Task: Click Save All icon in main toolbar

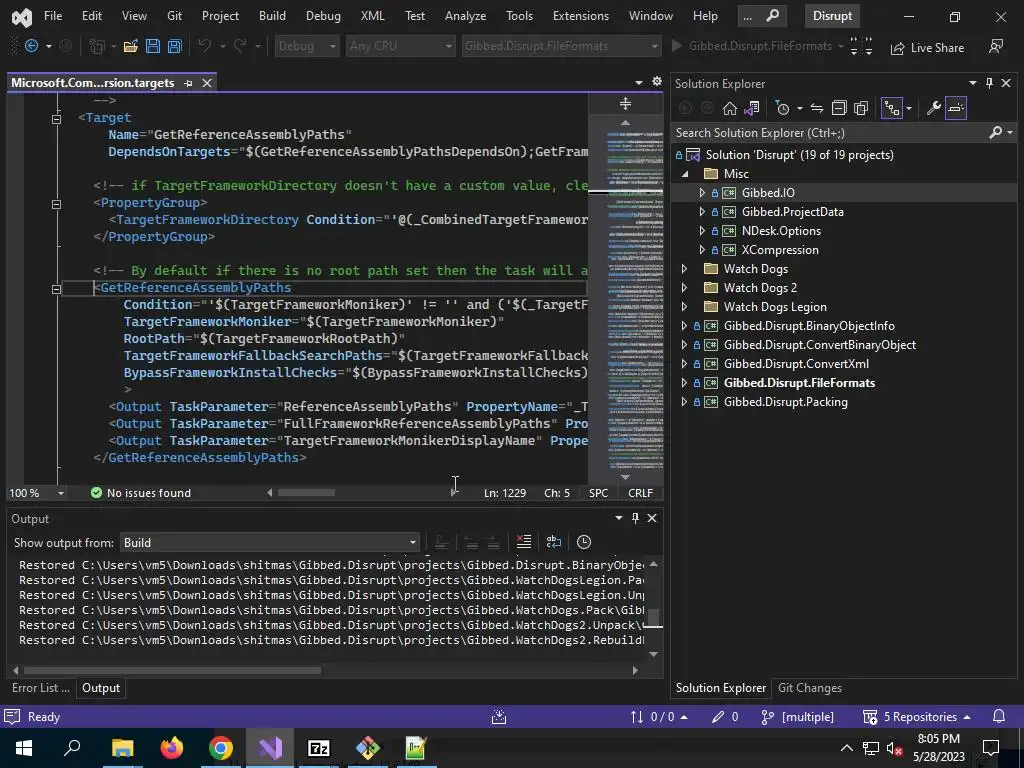Action: pos(174,46)
